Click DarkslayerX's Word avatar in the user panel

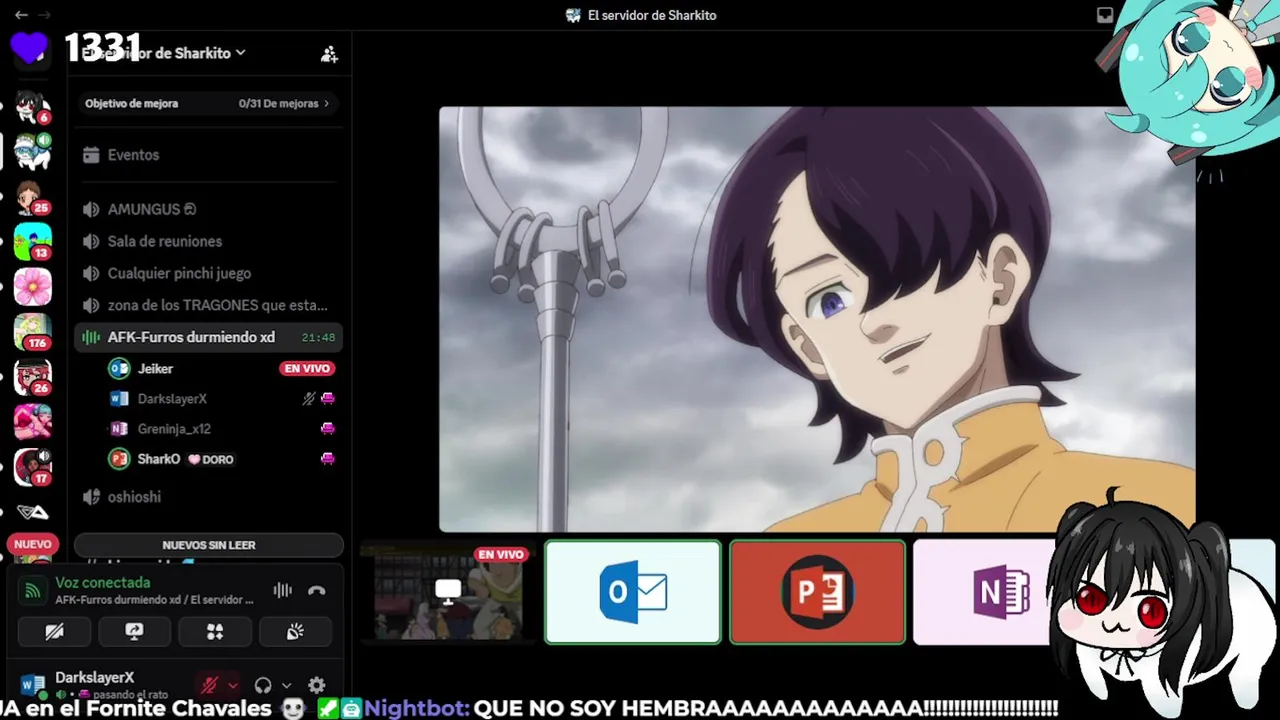[x=33, y=685]
